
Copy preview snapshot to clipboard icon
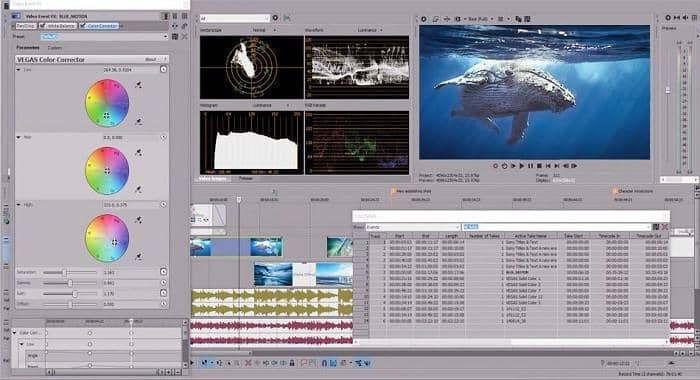tap(518, 19)
